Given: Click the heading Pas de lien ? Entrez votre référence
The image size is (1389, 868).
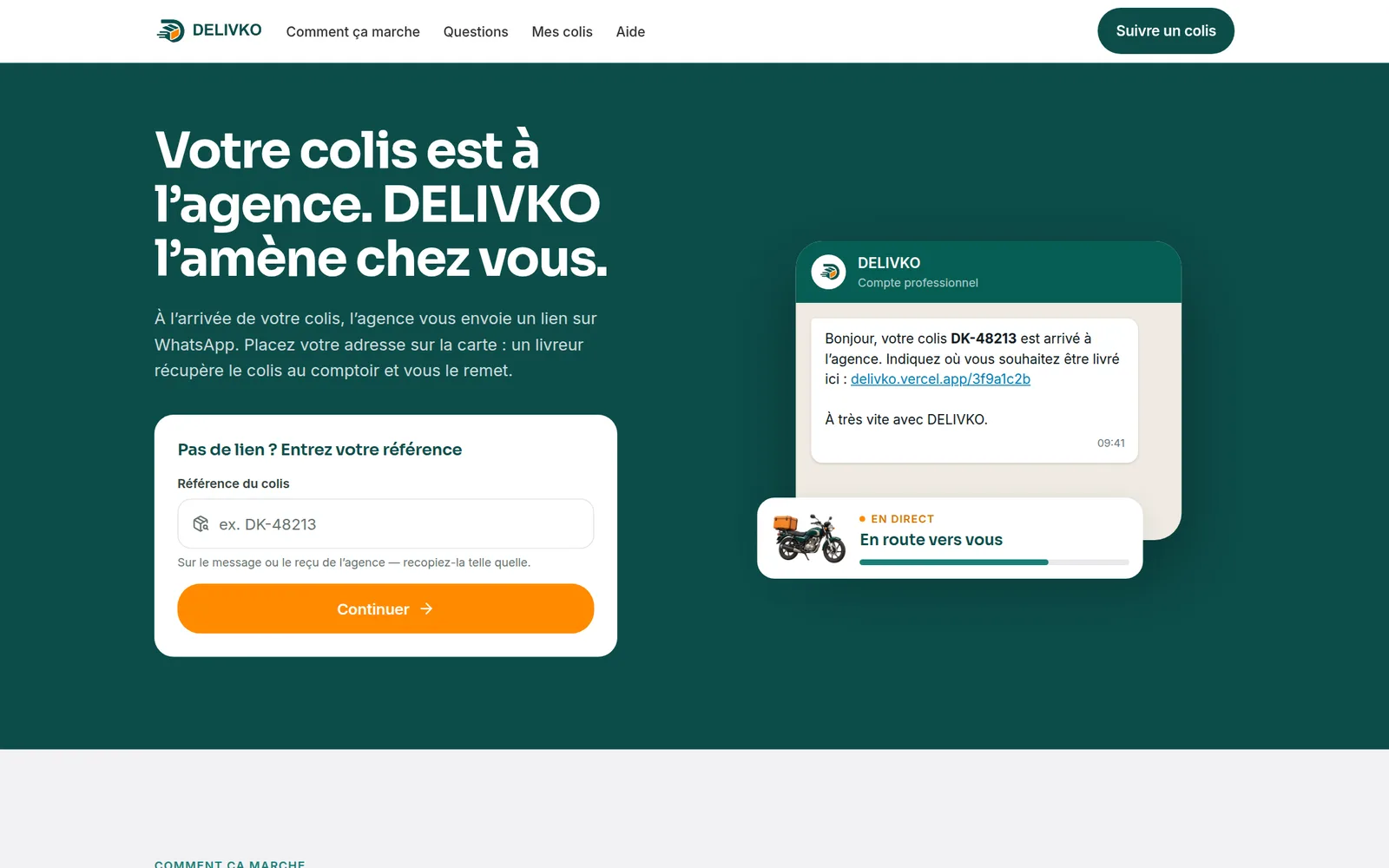Looking at the screenshot, I should pos(319,449).
